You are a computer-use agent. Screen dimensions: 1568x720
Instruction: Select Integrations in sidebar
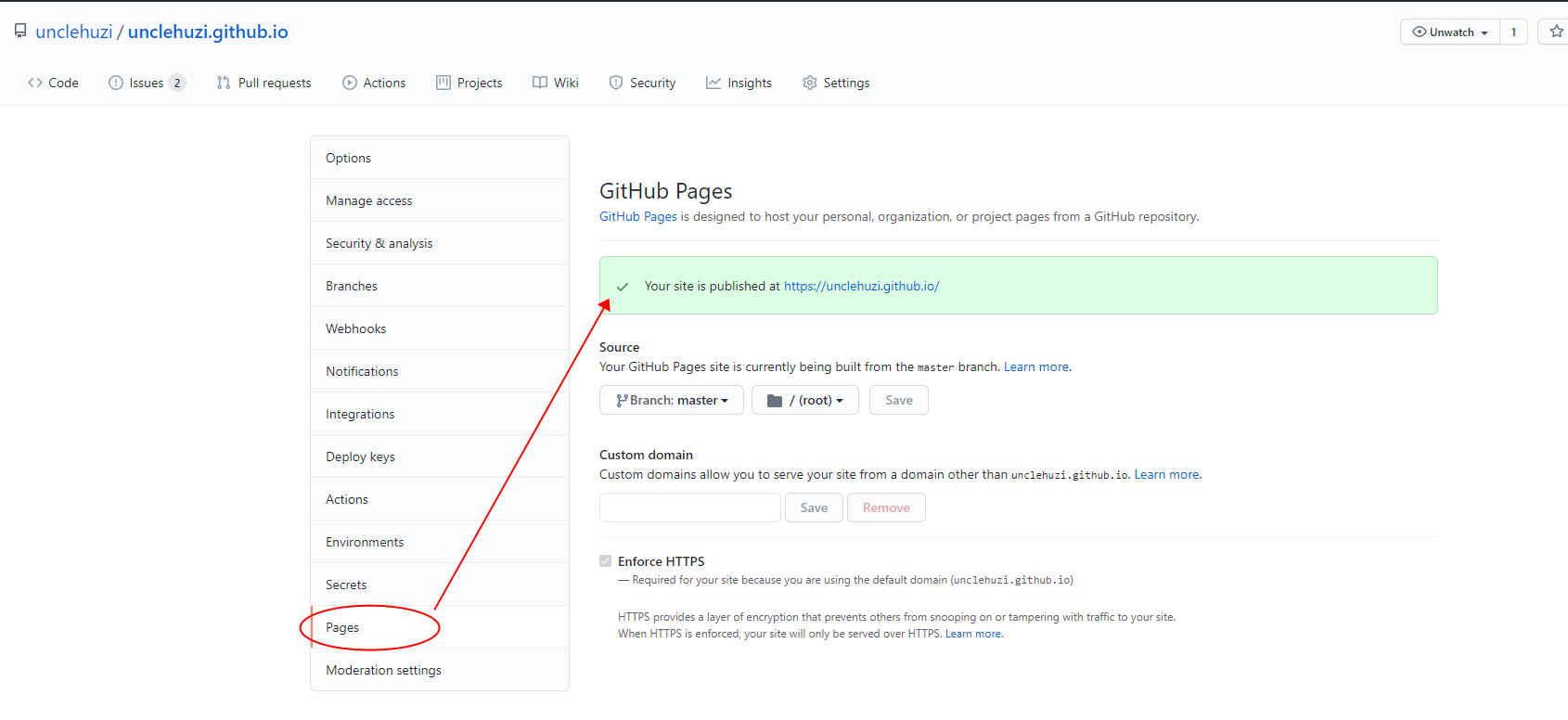(x=440, y=414)
